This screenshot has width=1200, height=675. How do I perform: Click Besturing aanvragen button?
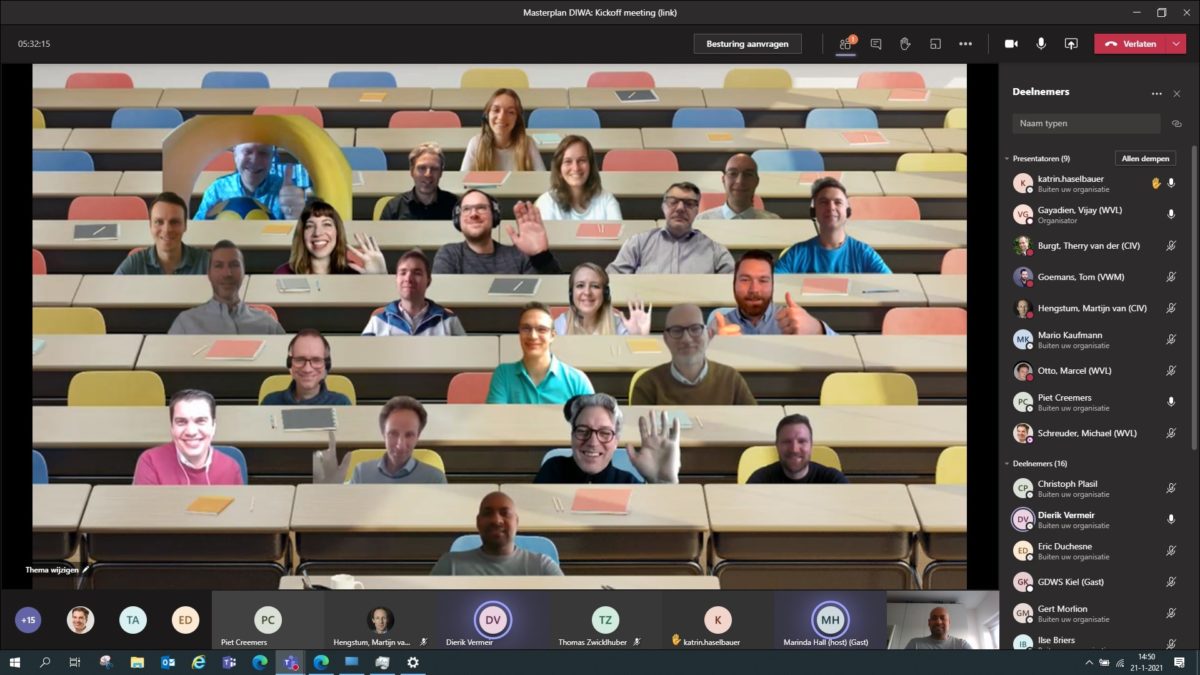point(747,44)
